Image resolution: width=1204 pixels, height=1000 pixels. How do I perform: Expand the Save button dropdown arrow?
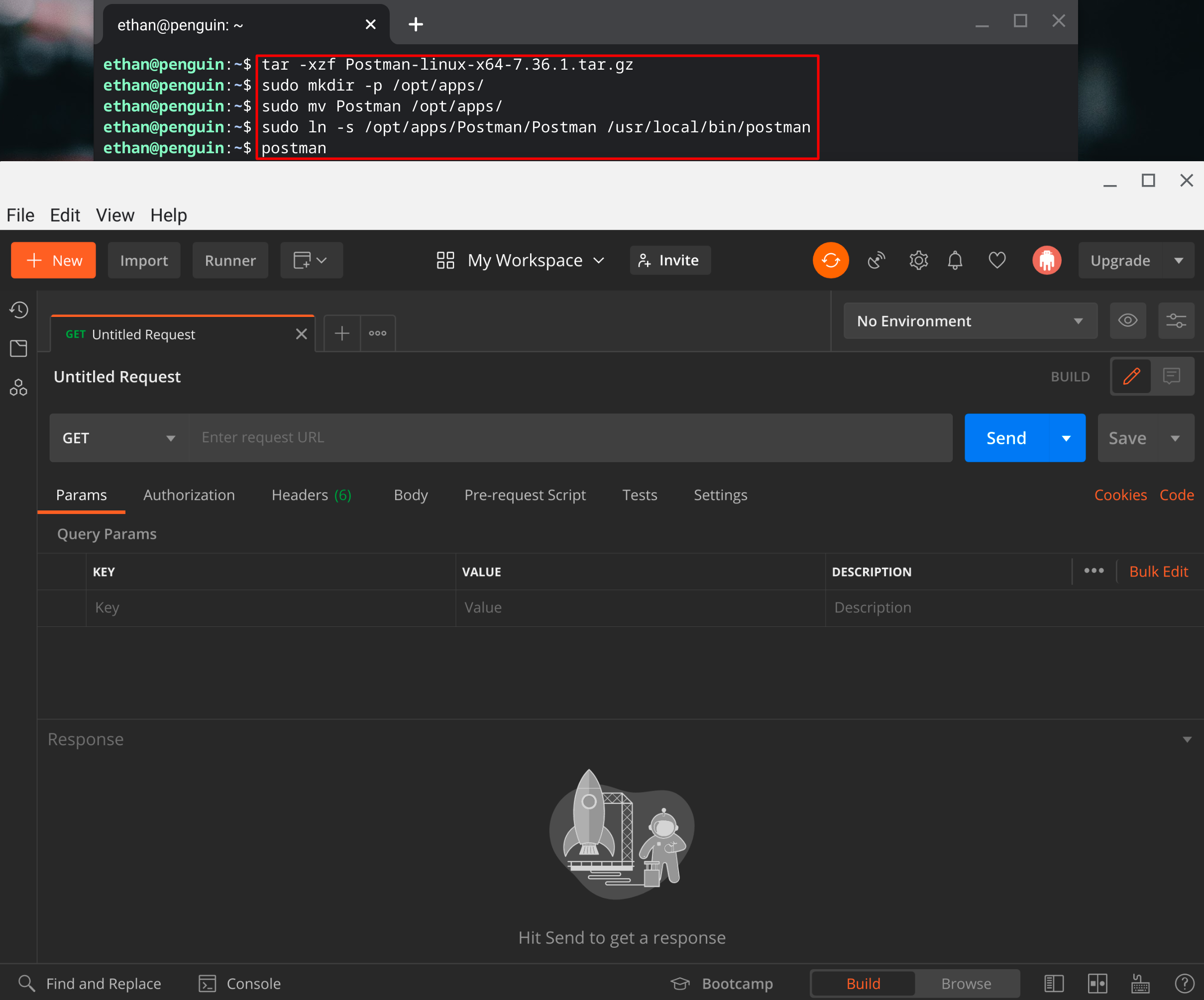tap(1175, 438)
